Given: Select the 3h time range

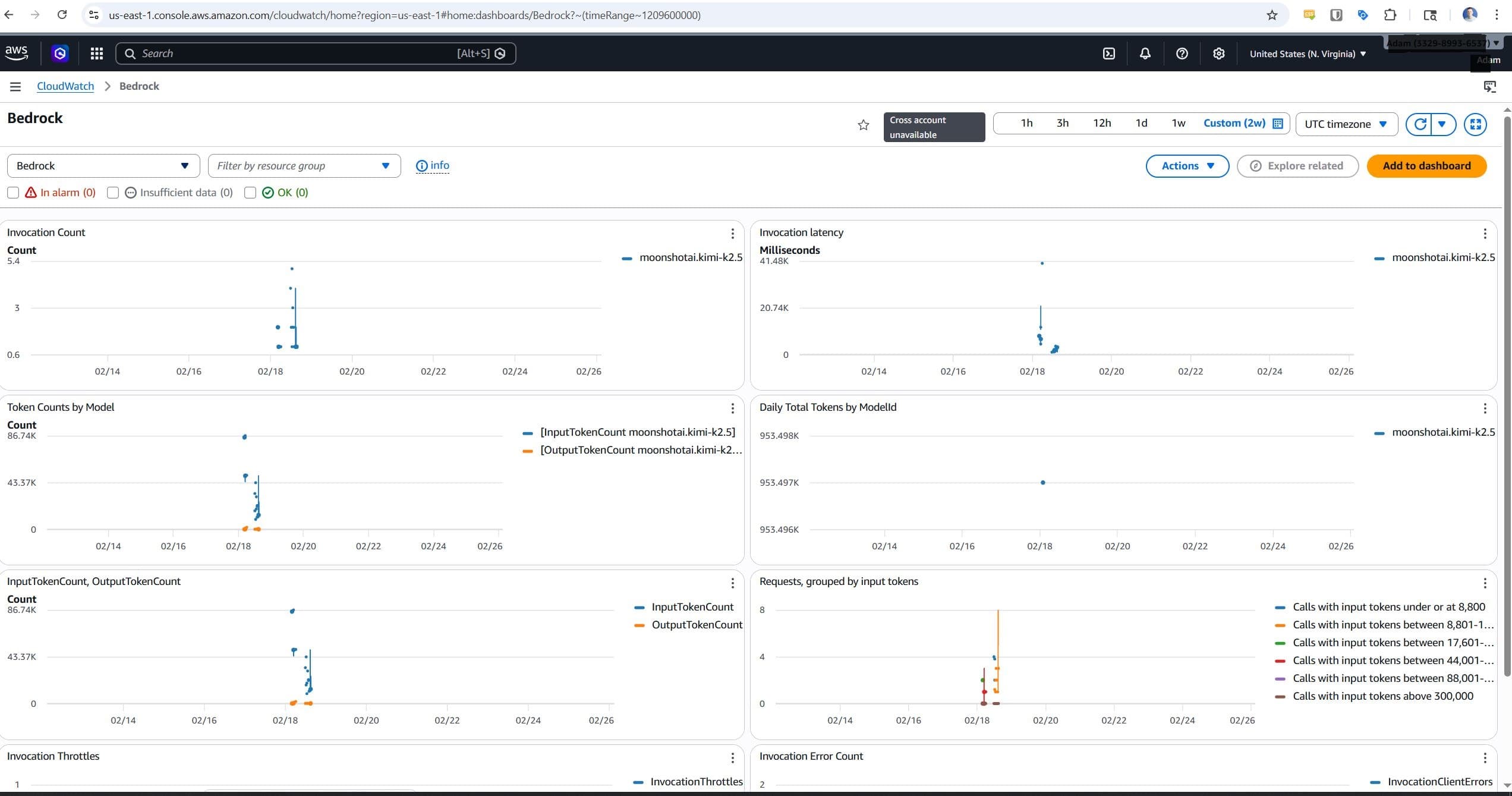Looking at the screenshot, I should (x=1062, y=123).
